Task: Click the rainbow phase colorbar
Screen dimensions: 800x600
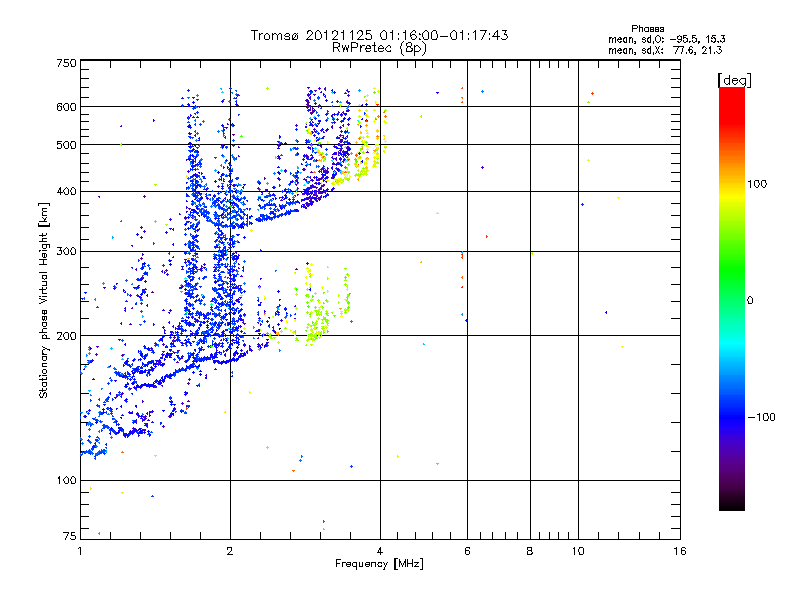Action: 732,298
